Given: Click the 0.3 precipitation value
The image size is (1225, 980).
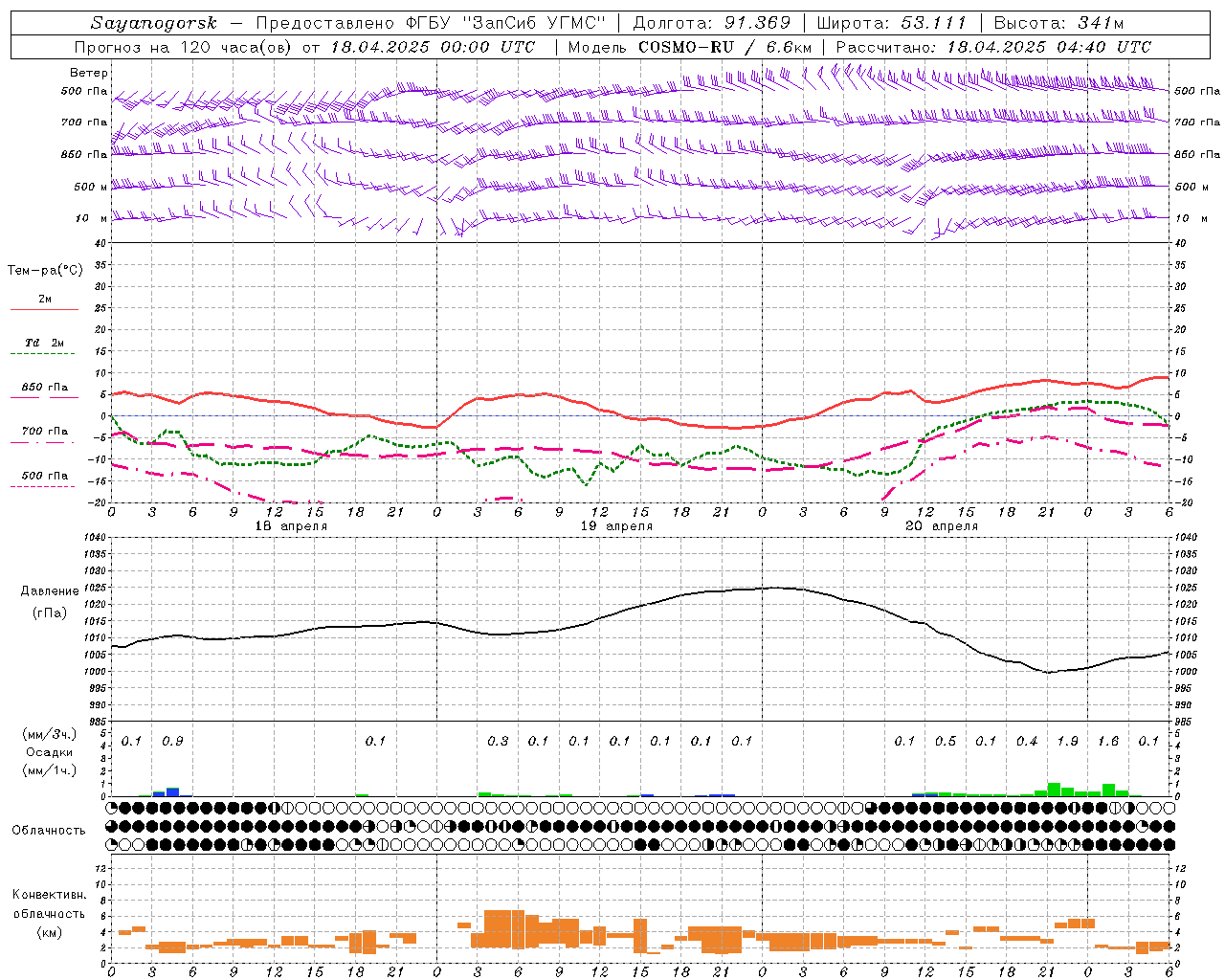Looking at the screenshot, I should point(498,742).
